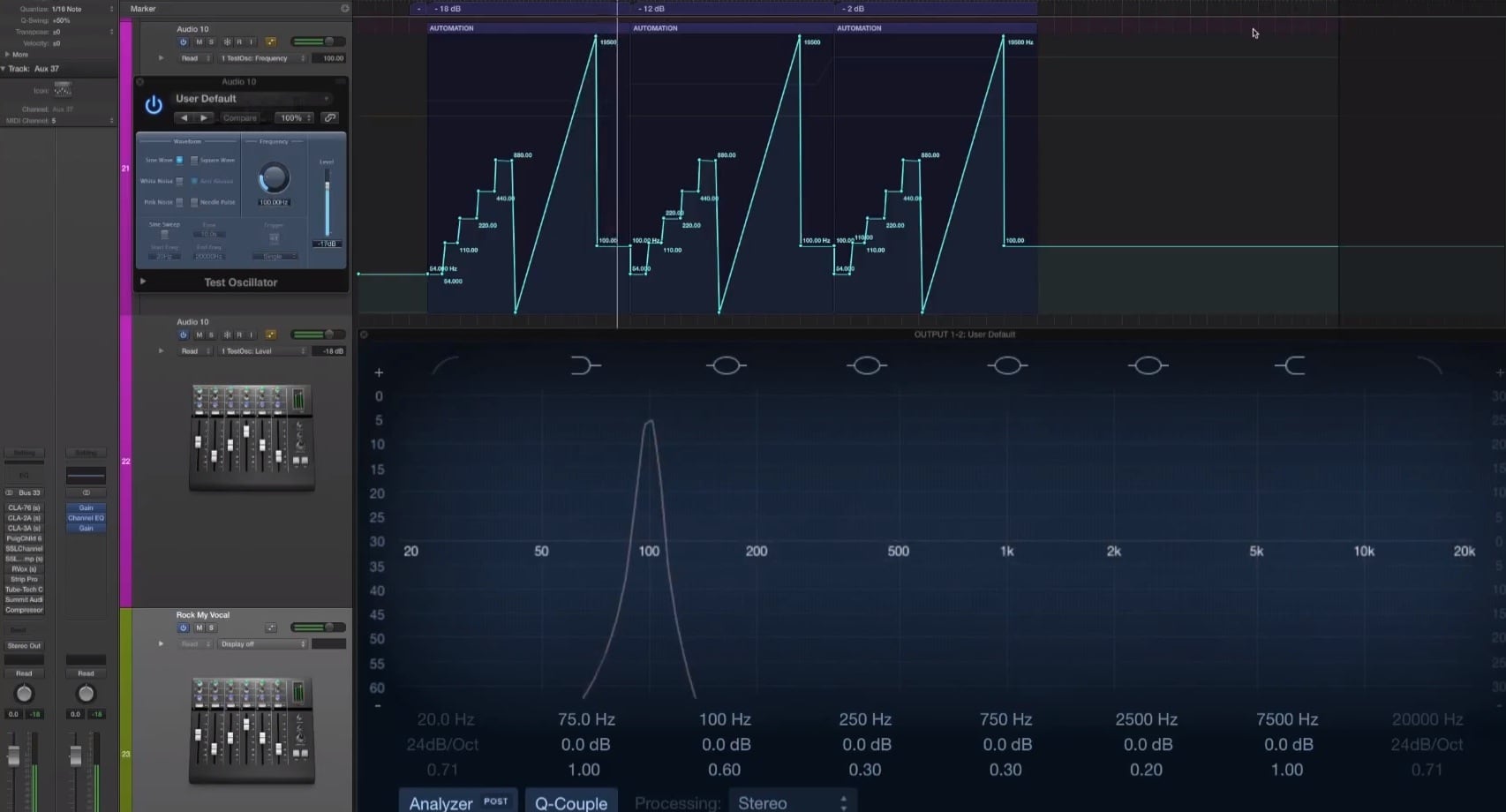Record-enable the Audio 10 Frequency track
Screen dimensions: 1506x812
click(238, 41)
